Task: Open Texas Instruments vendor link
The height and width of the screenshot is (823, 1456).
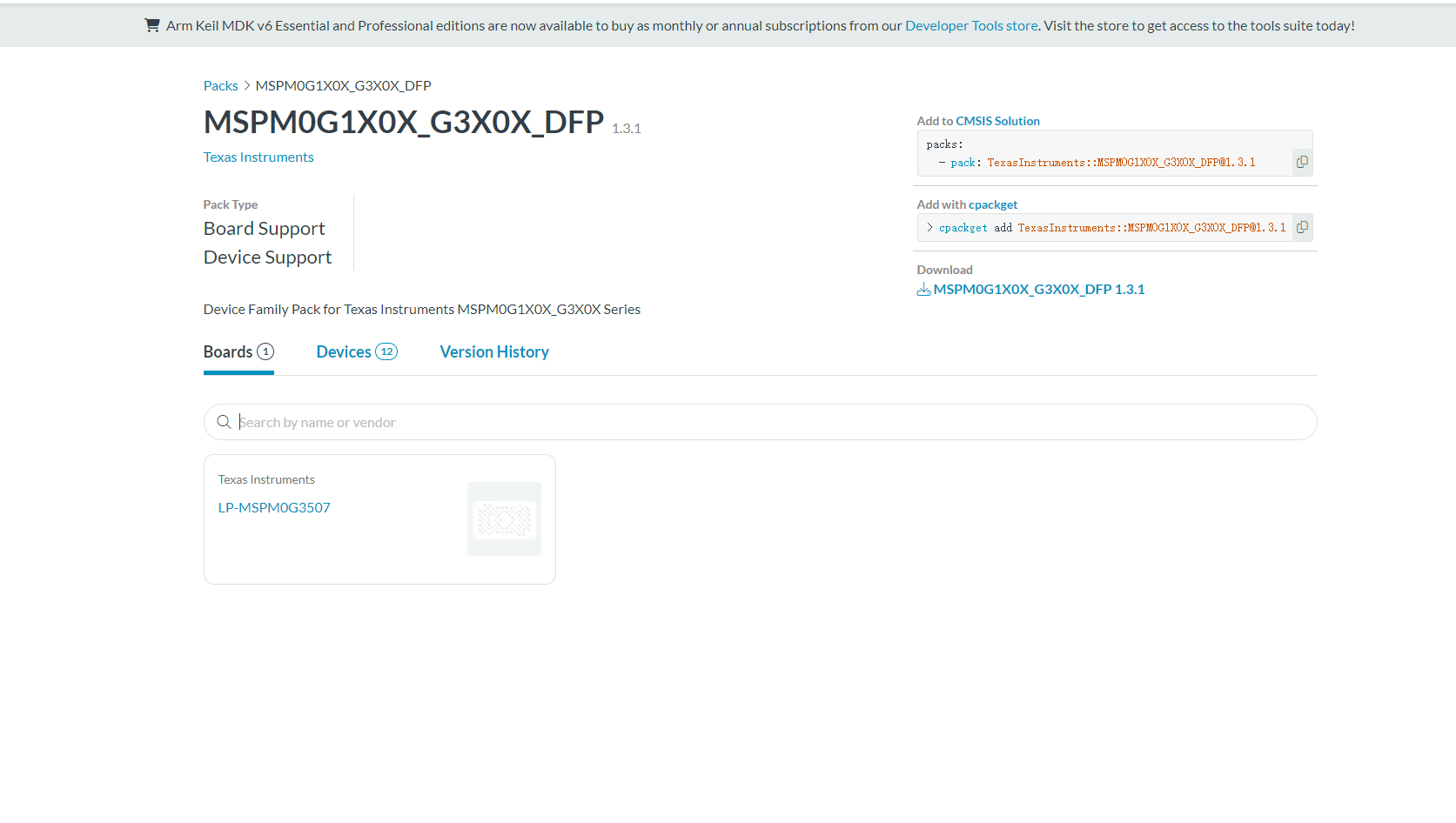Action: point(258,157)
